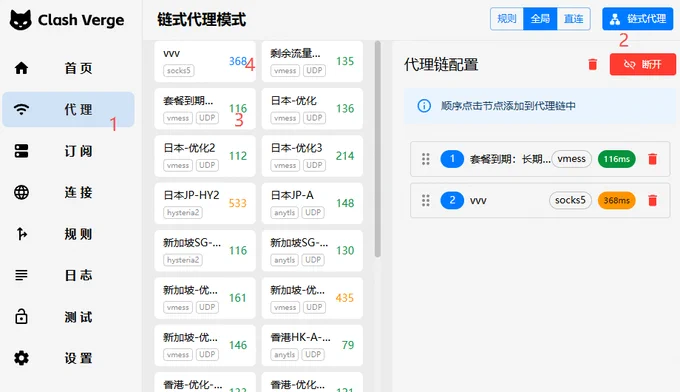Click the vmess tag in chain node 1

click(x=572, y=159)
